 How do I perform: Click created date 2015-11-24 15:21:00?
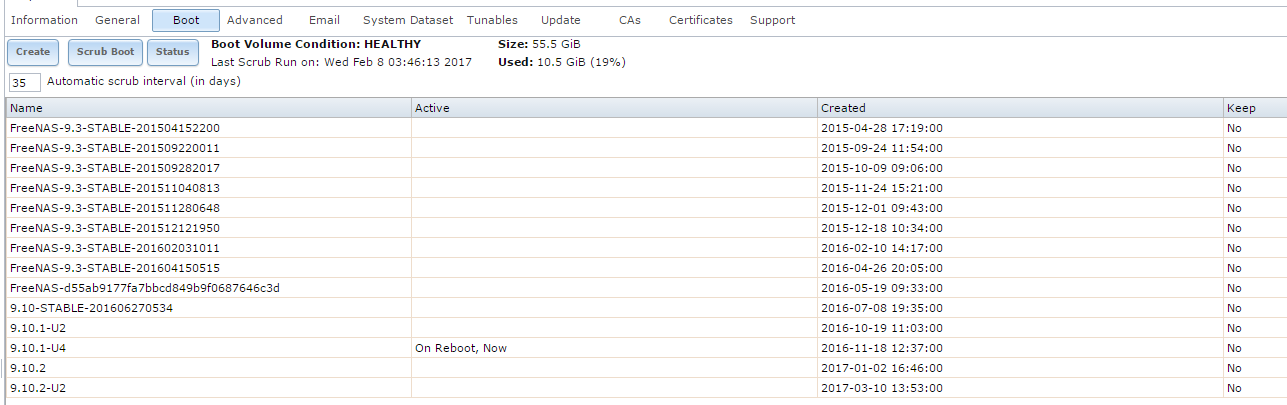882,188
